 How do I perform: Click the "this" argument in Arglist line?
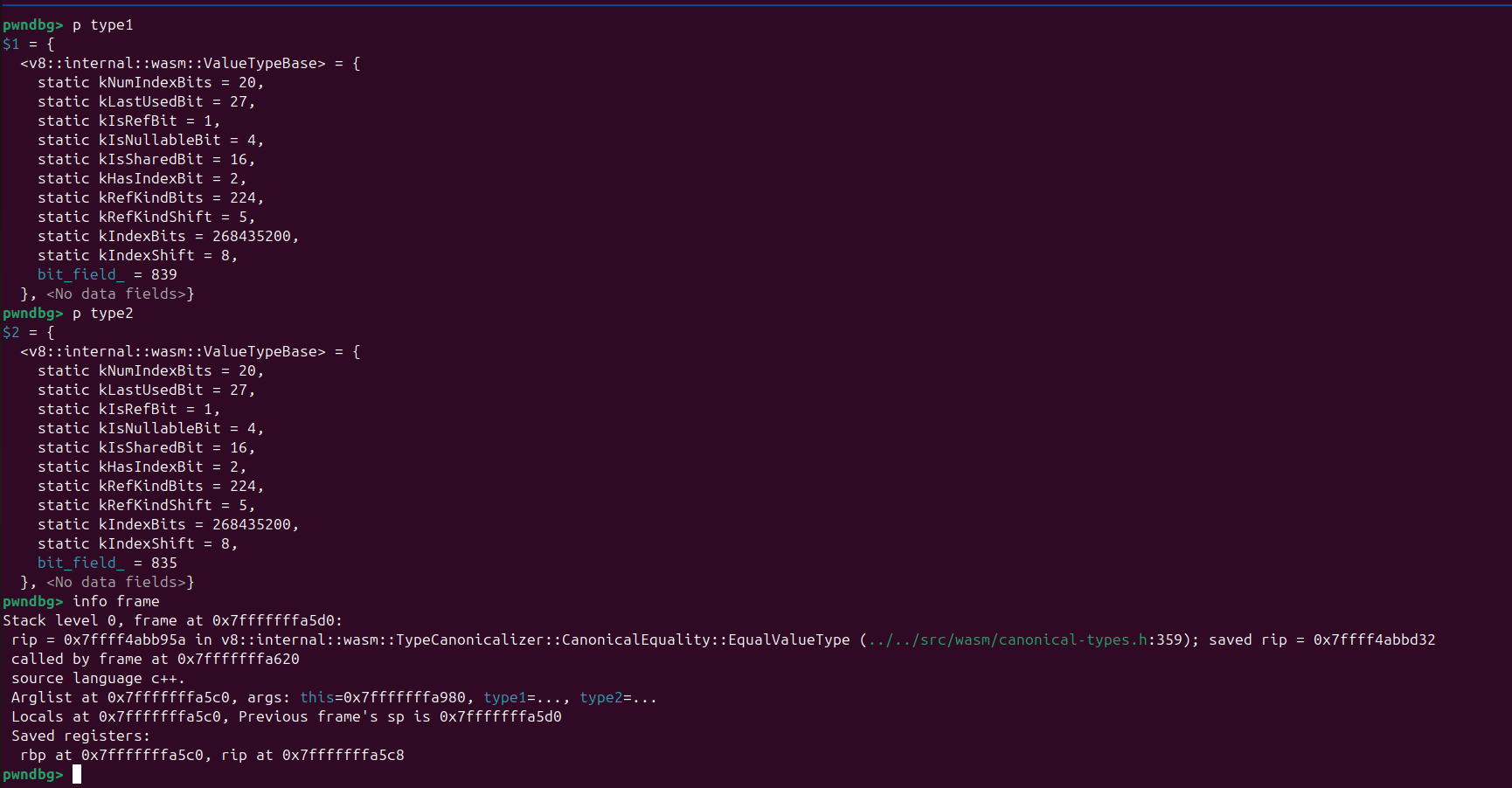pyautogui.click(x=316, y=697)
